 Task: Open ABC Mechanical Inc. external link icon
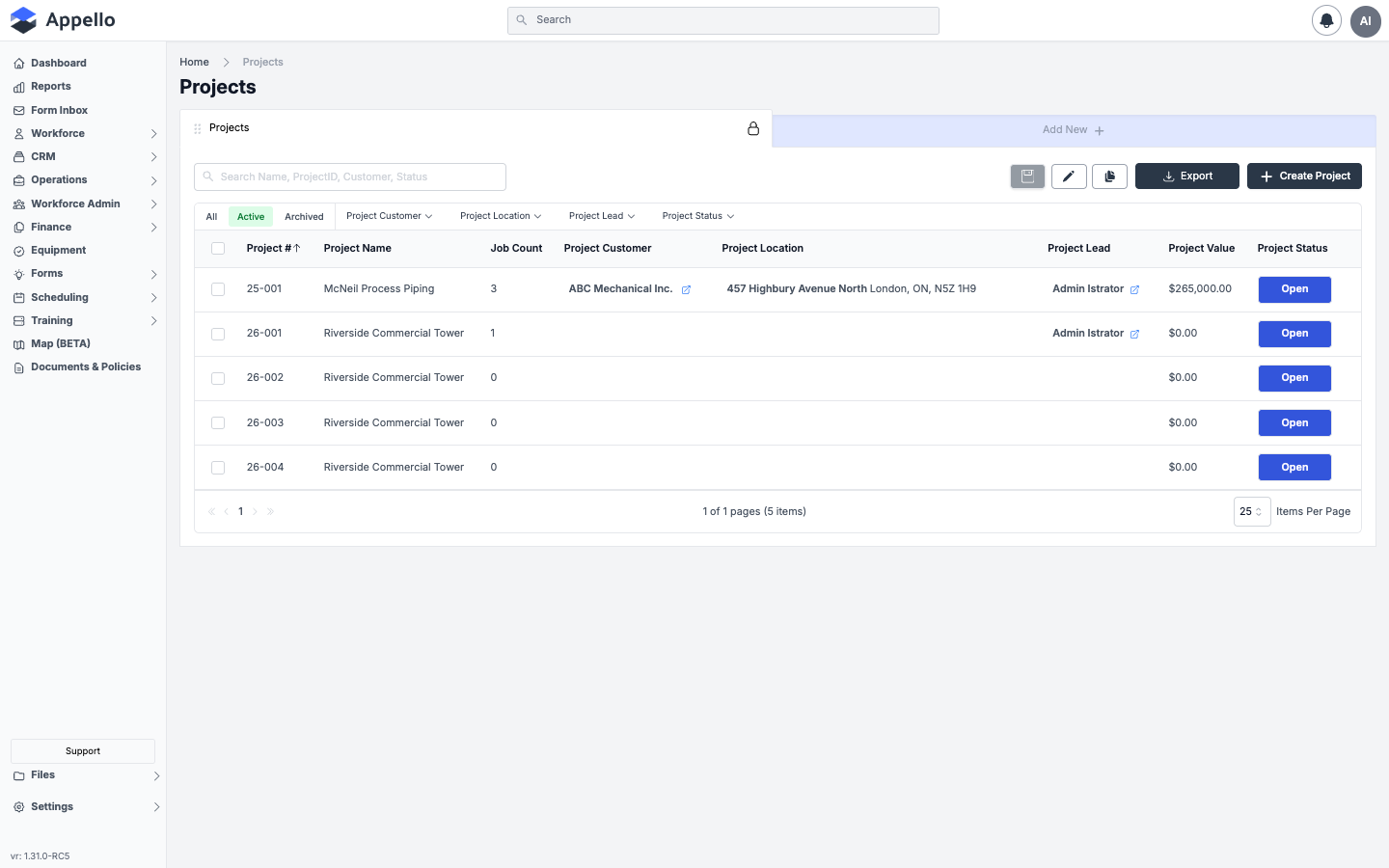686,289
